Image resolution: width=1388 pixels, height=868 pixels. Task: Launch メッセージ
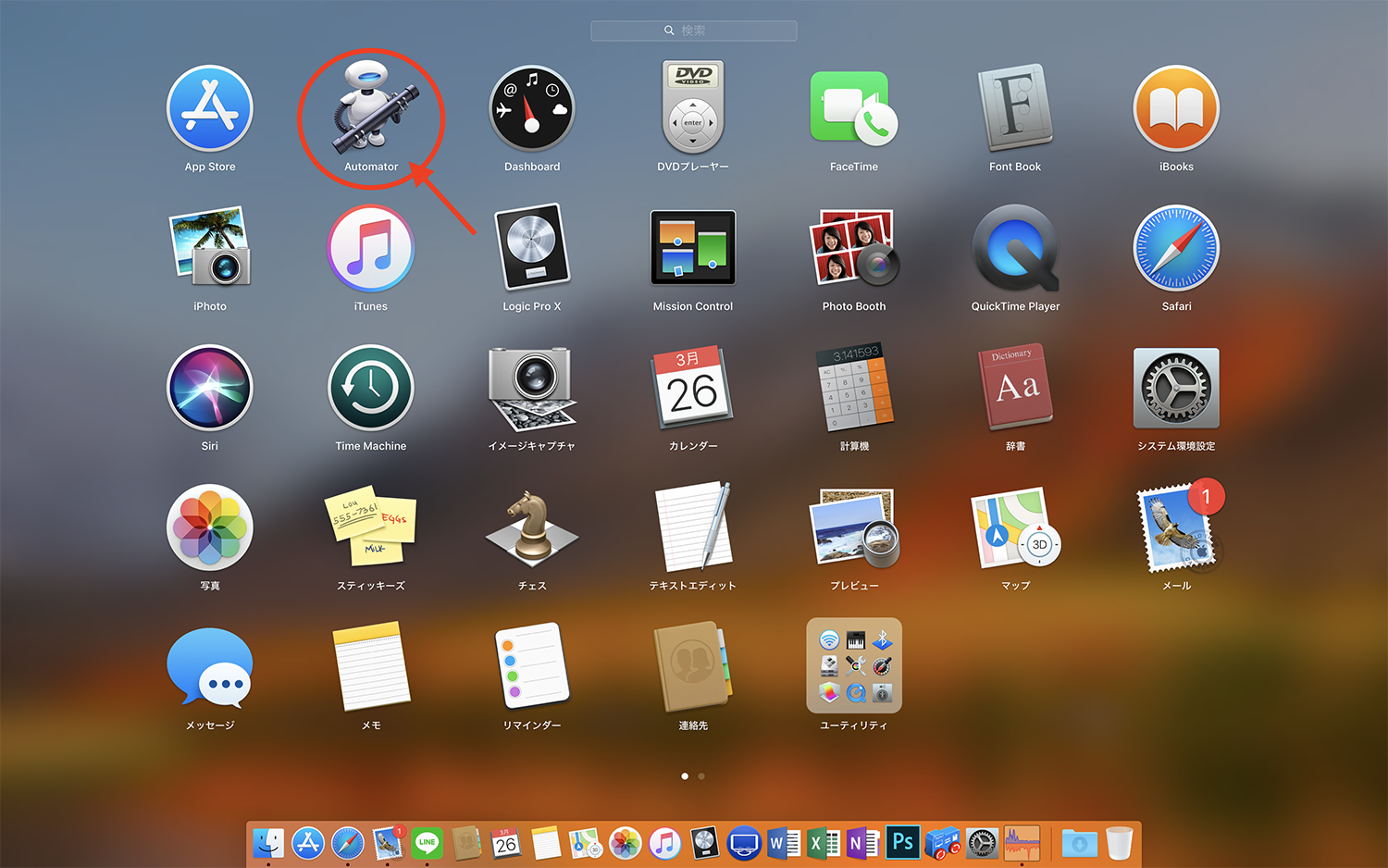[210, 667]
